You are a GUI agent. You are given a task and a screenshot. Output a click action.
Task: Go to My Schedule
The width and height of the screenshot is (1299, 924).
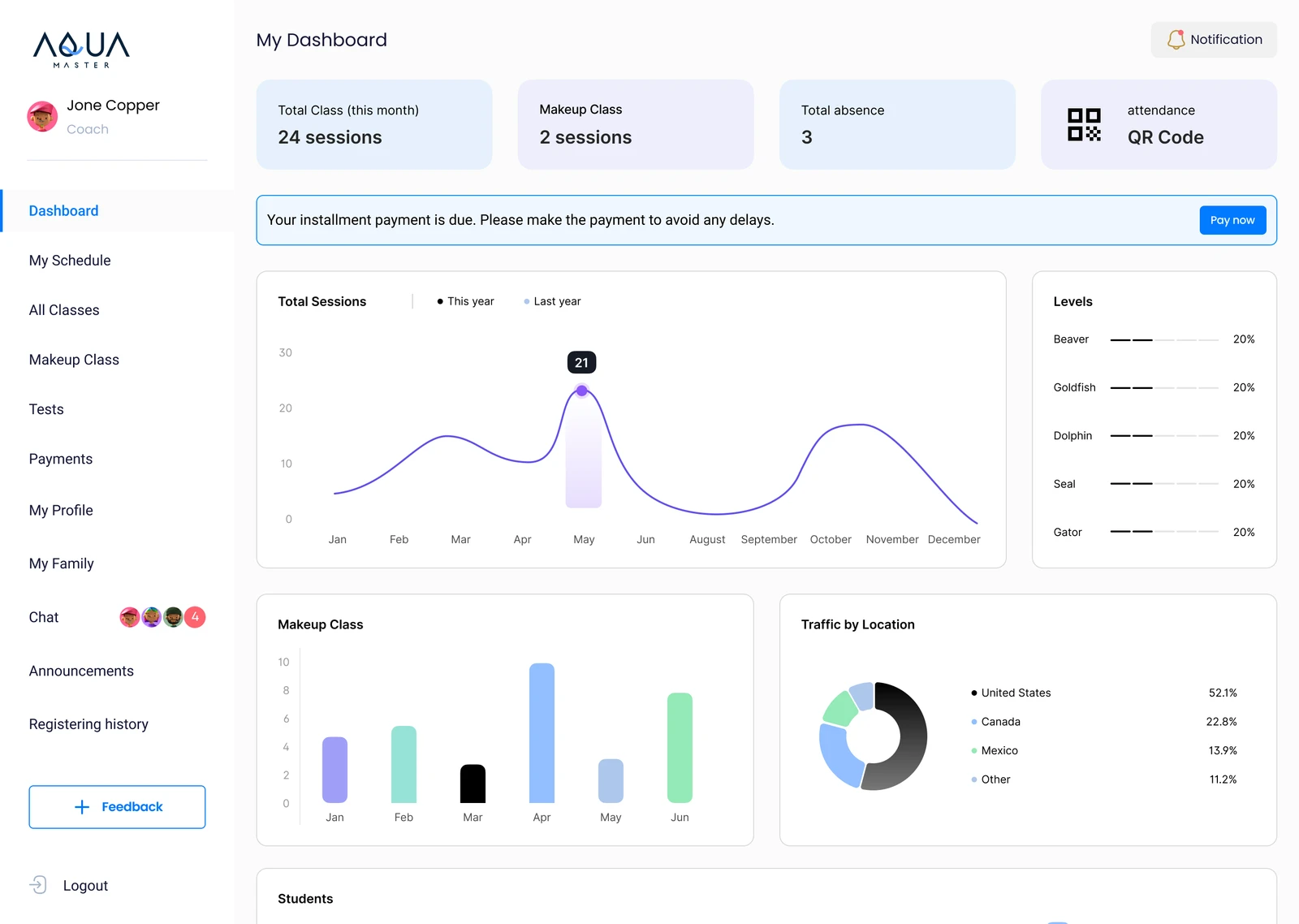point(70,261)
